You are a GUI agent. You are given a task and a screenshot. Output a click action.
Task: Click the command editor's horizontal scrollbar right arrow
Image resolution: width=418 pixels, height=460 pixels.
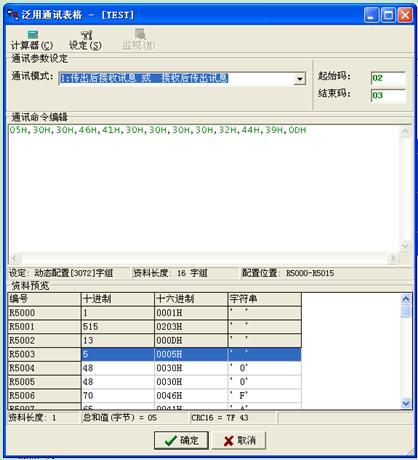[393, 258]
